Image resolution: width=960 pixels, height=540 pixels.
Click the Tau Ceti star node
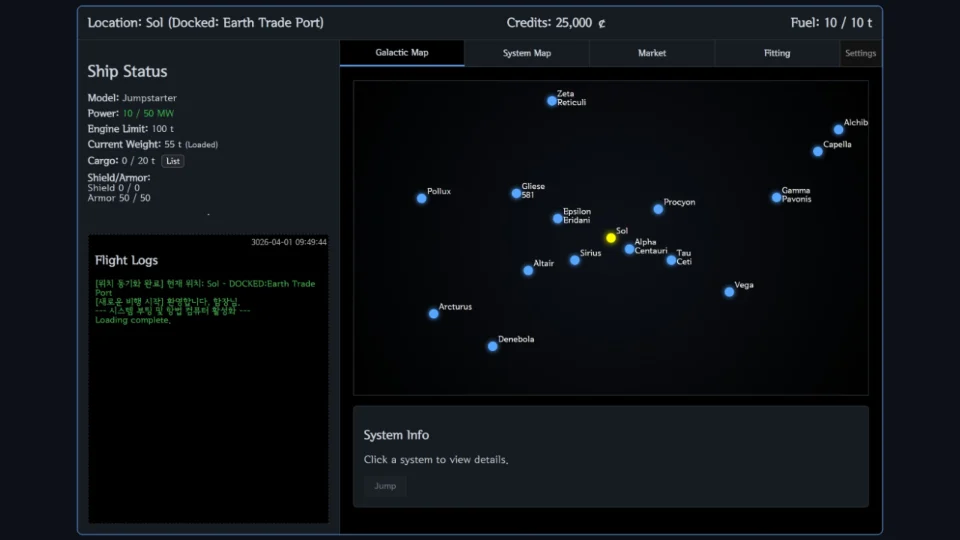click(x=671, y=260)
